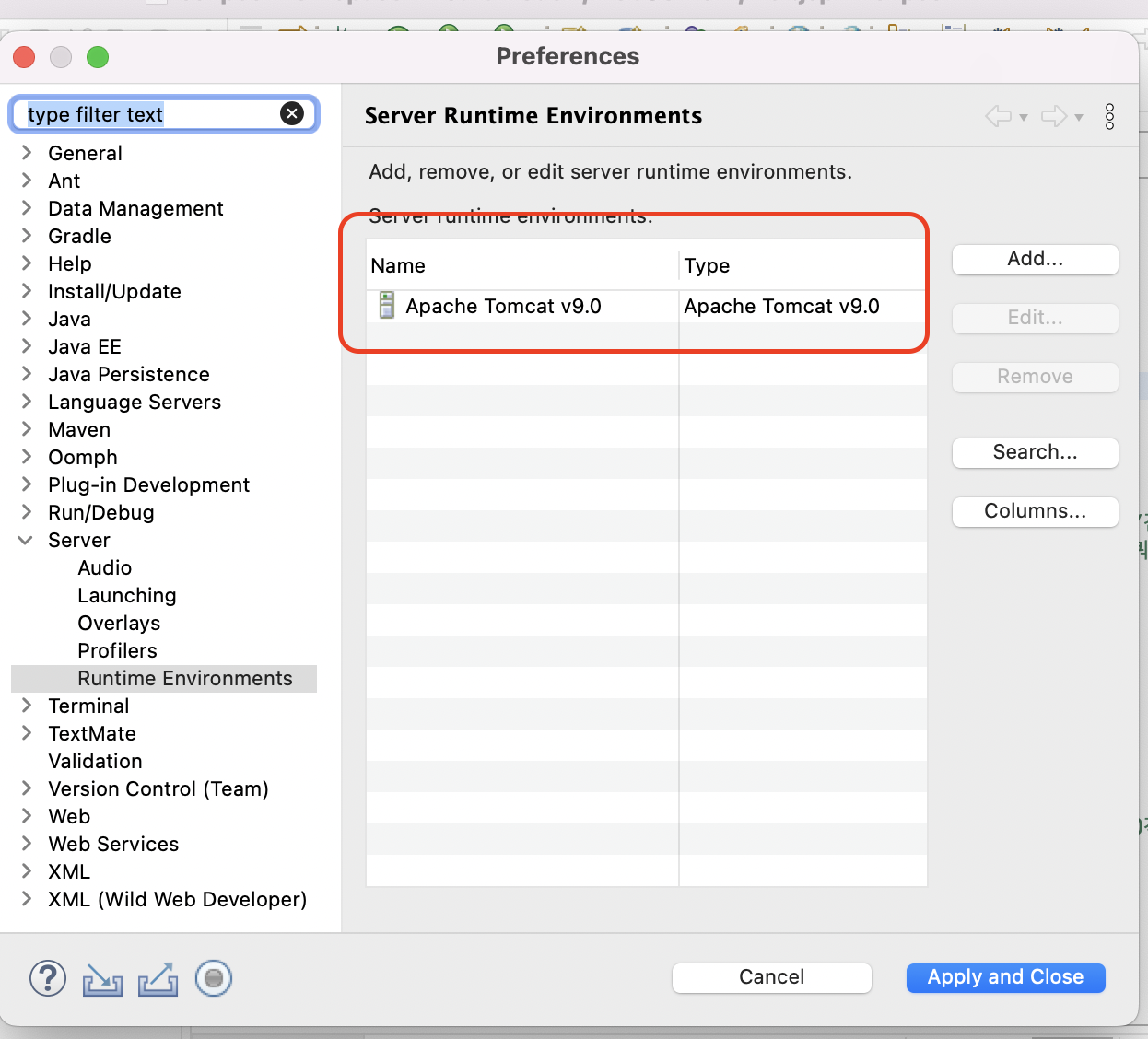The image size is (1148, 1039).
Task: Collapse the Server tree node
Action: click(26, 540)
